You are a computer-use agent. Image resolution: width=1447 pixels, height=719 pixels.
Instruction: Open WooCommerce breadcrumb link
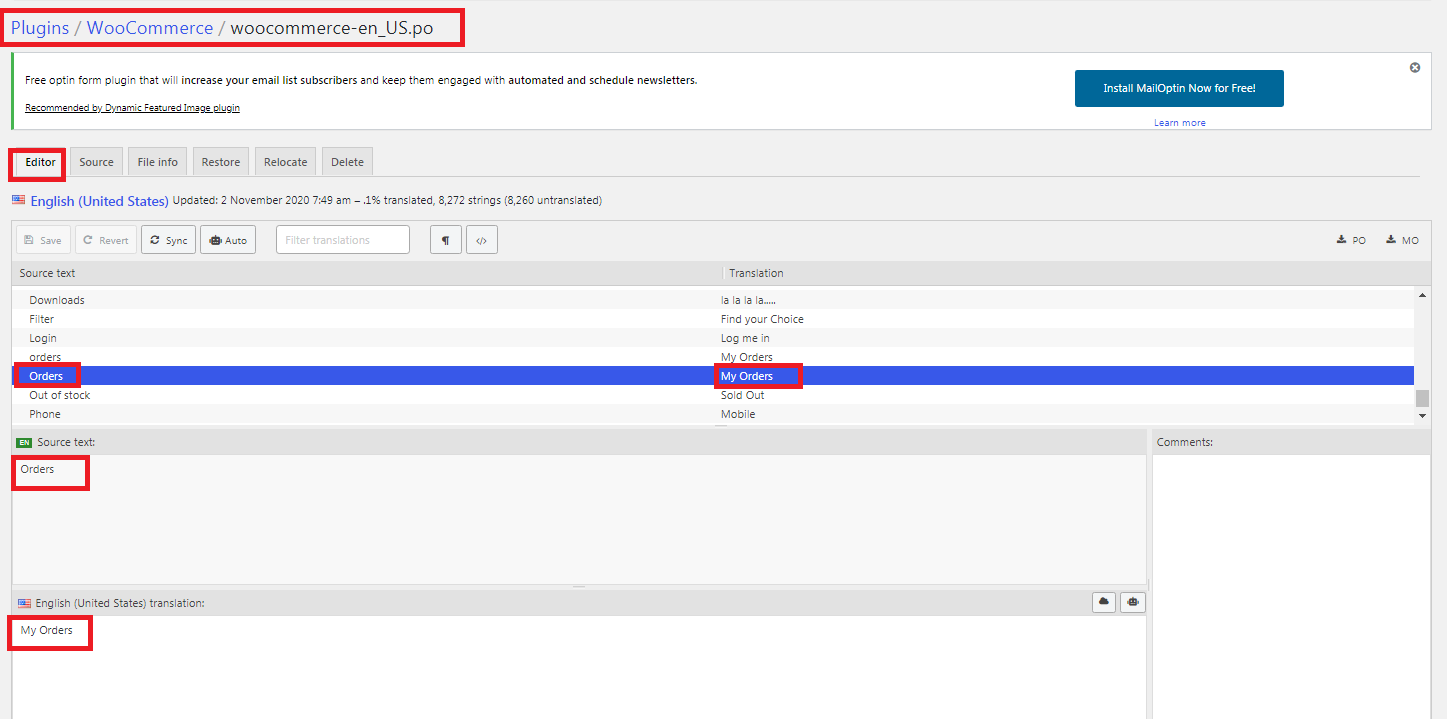tap(150, 28)
